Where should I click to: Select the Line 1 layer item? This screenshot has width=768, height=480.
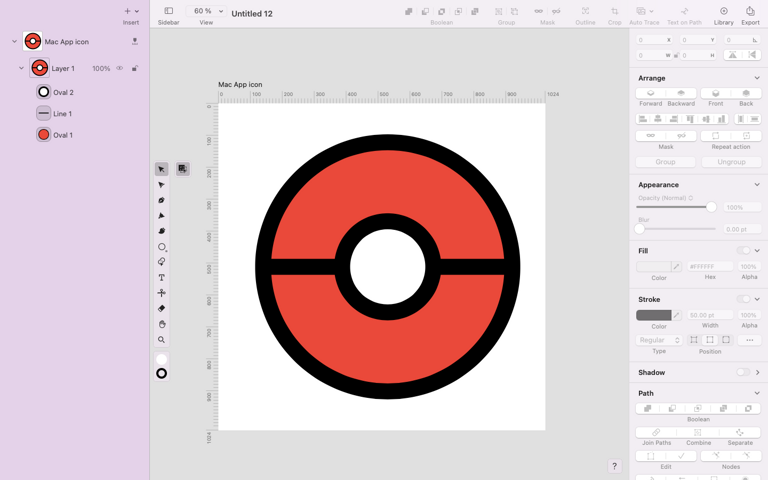pos(54,114)
